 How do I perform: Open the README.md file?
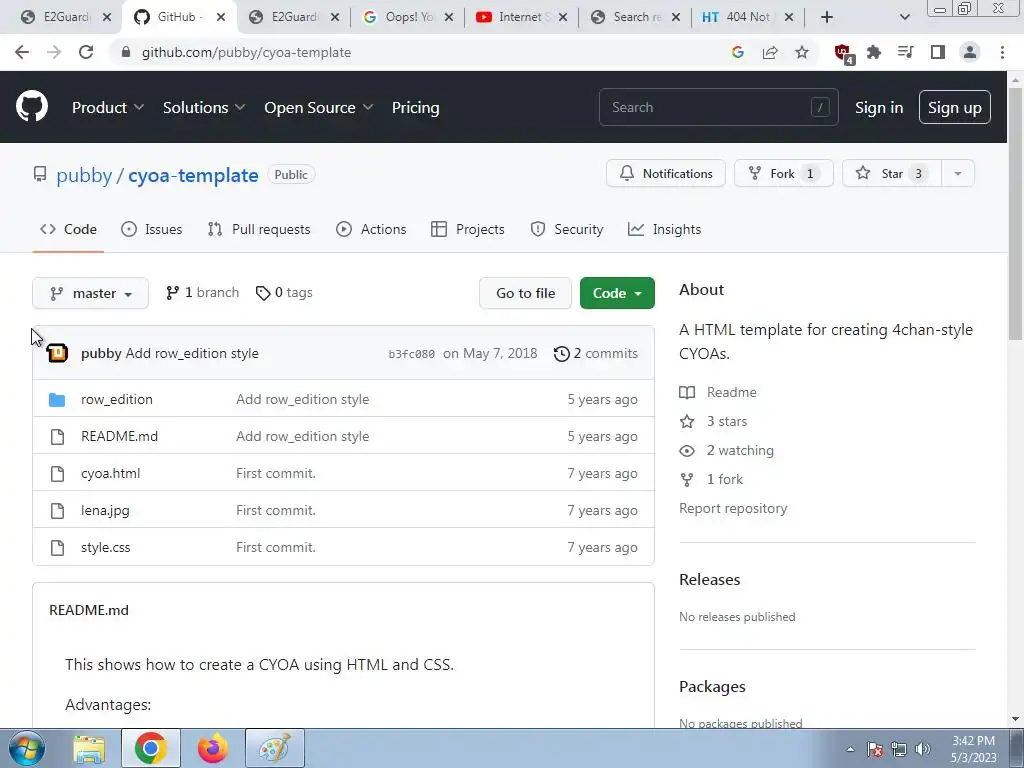[120, 436]
